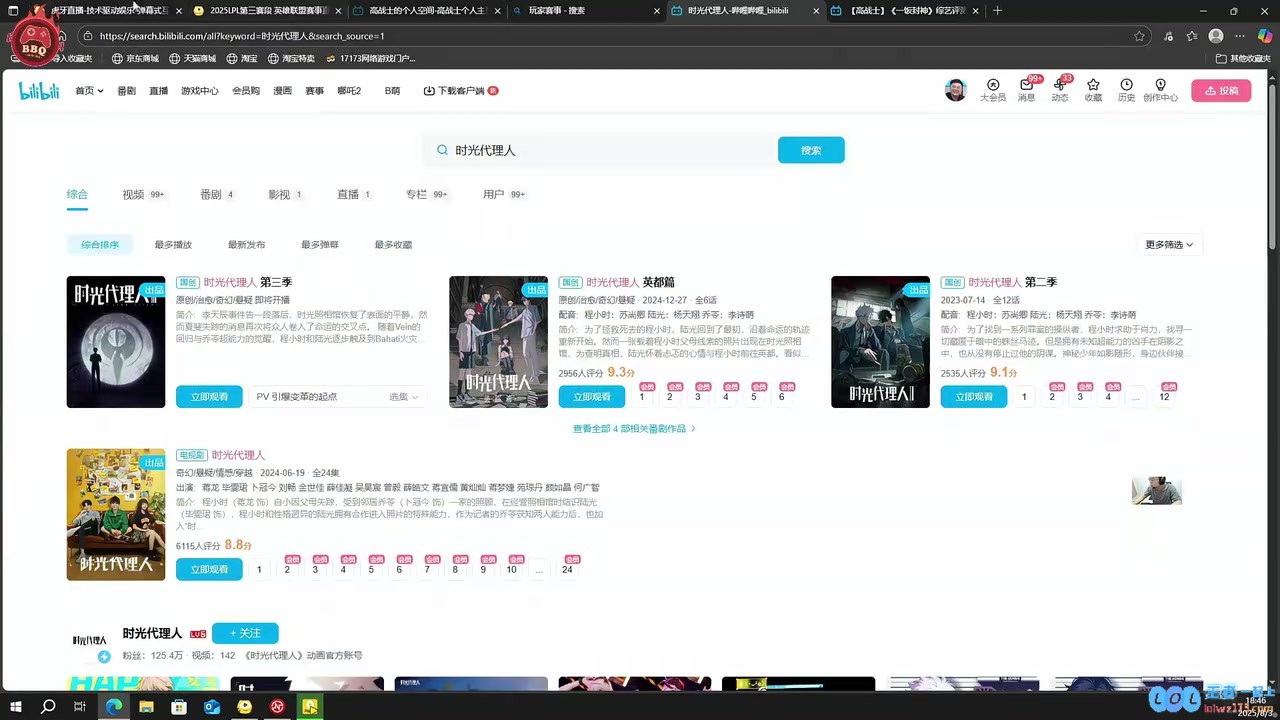Expand more episodes ellipsis for the 电视剧
Viewport: 1280px width, 720px height.
[539, 569]
